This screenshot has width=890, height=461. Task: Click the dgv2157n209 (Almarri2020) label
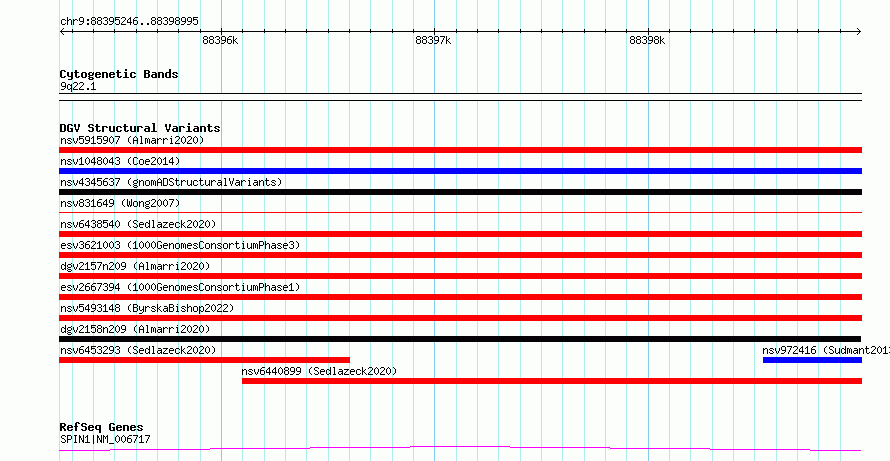point(135,266)
